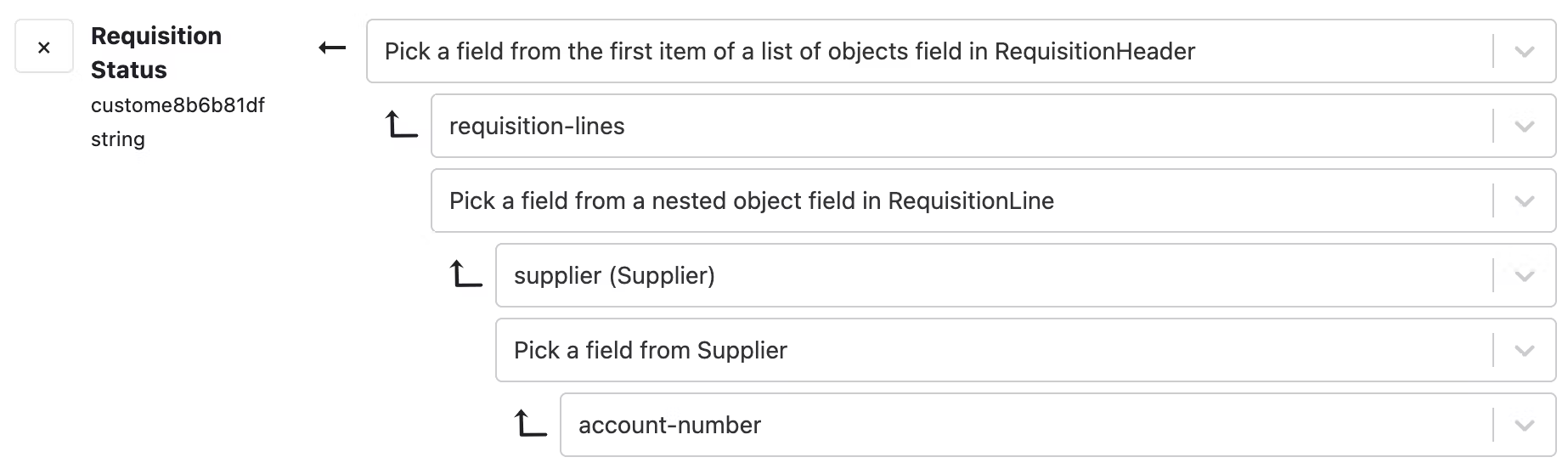This screenshot has height=474, width=1568.
Task: Click the left-pointing mapping arrow icon
Action: point(332,48)
